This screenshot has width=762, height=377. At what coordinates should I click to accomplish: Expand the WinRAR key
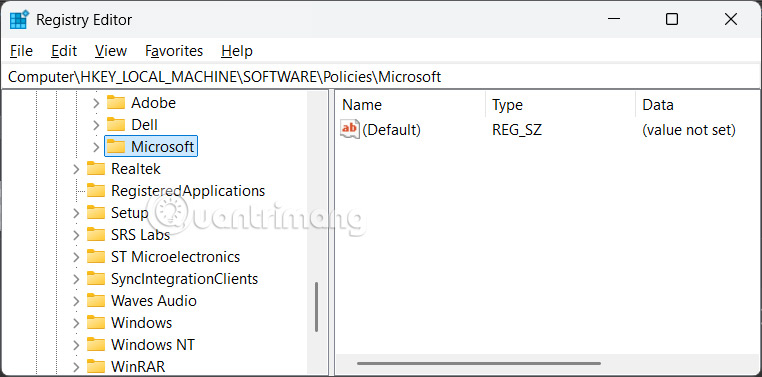pos(76,367)
